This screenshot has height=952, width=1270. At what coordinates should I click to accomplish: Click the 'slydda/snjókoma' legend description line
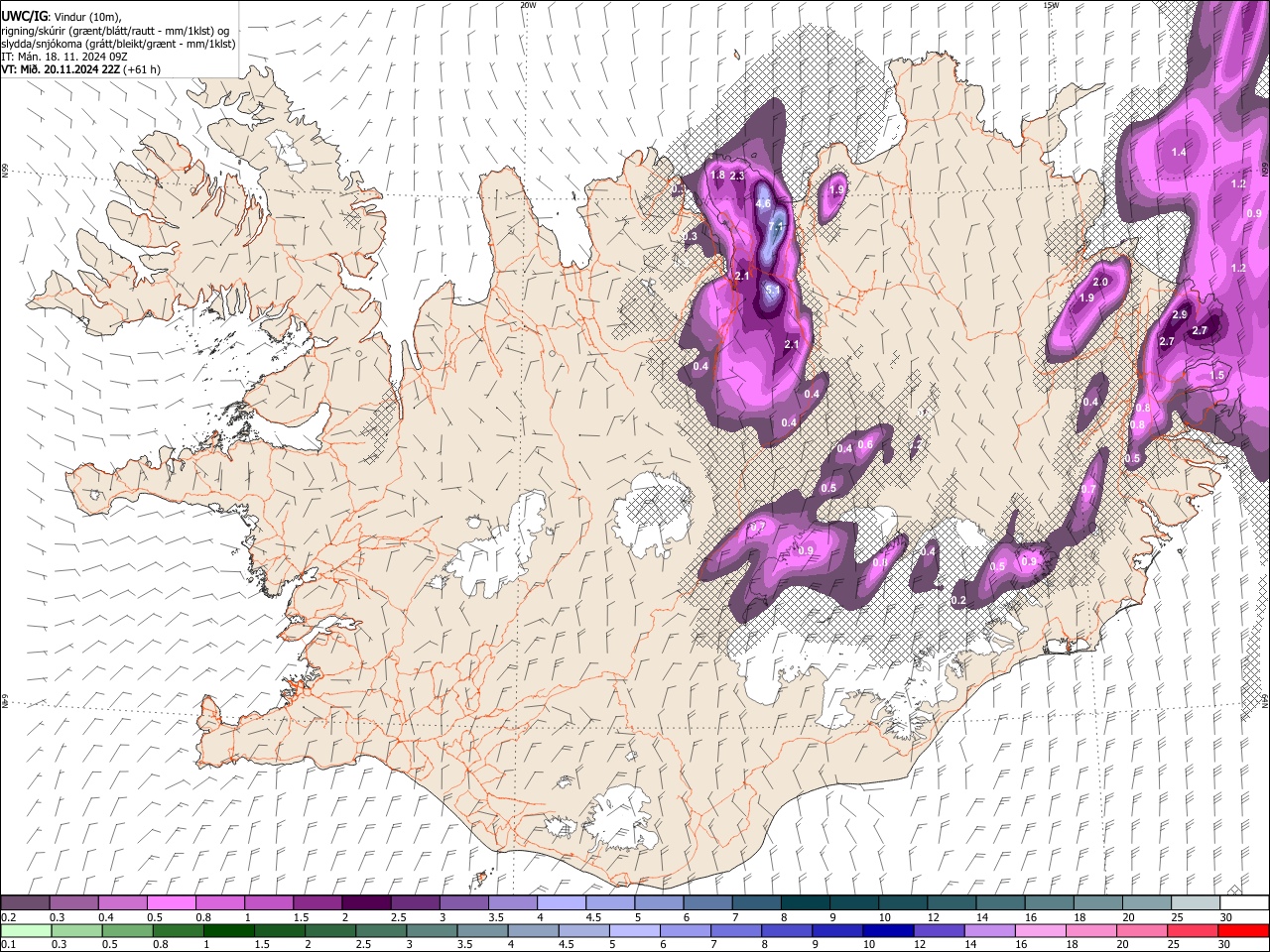coord(118,44)
